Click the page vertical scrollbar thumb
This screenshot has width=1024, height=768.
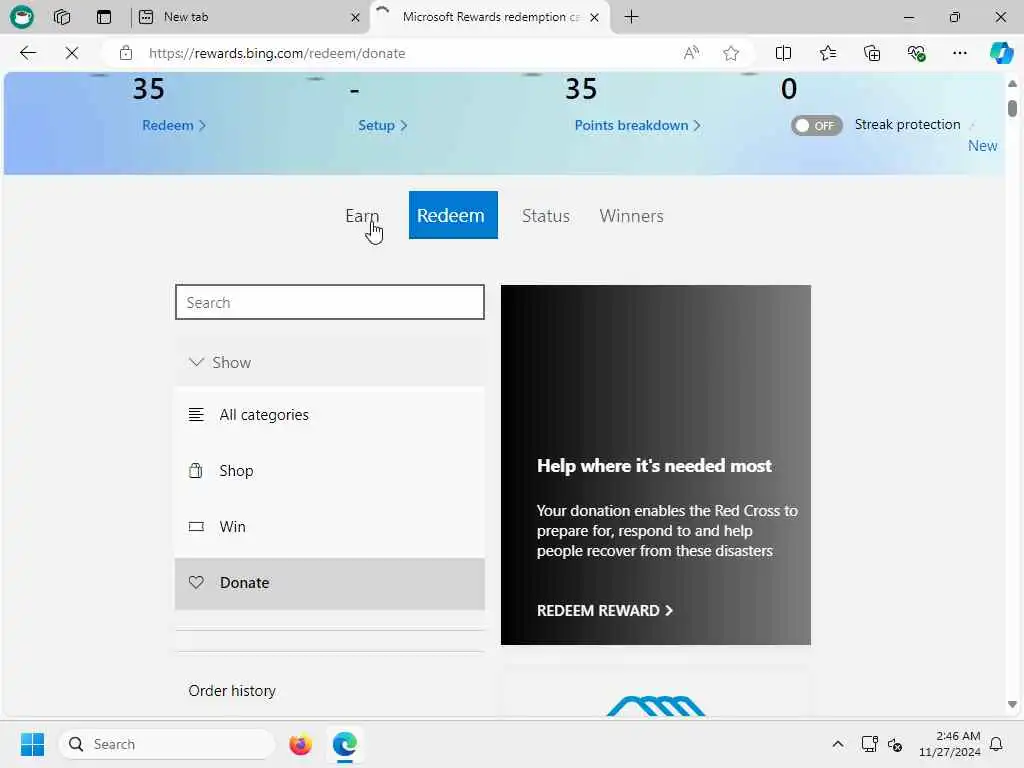pyautogui.click(x=1012, y=108)
